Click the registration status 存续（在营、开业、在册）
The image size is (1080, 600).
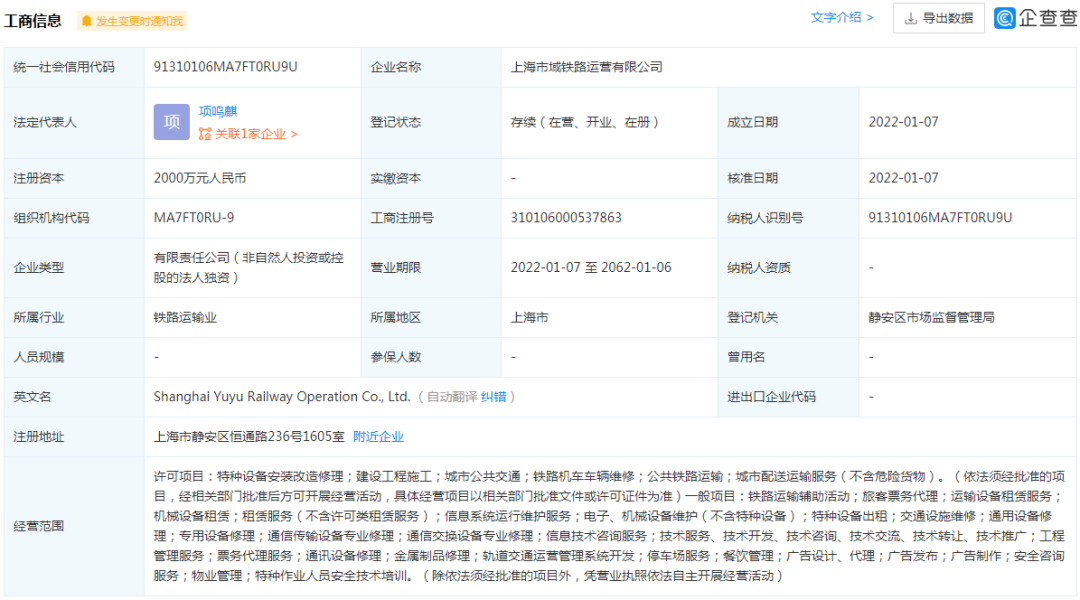(584, 122)
